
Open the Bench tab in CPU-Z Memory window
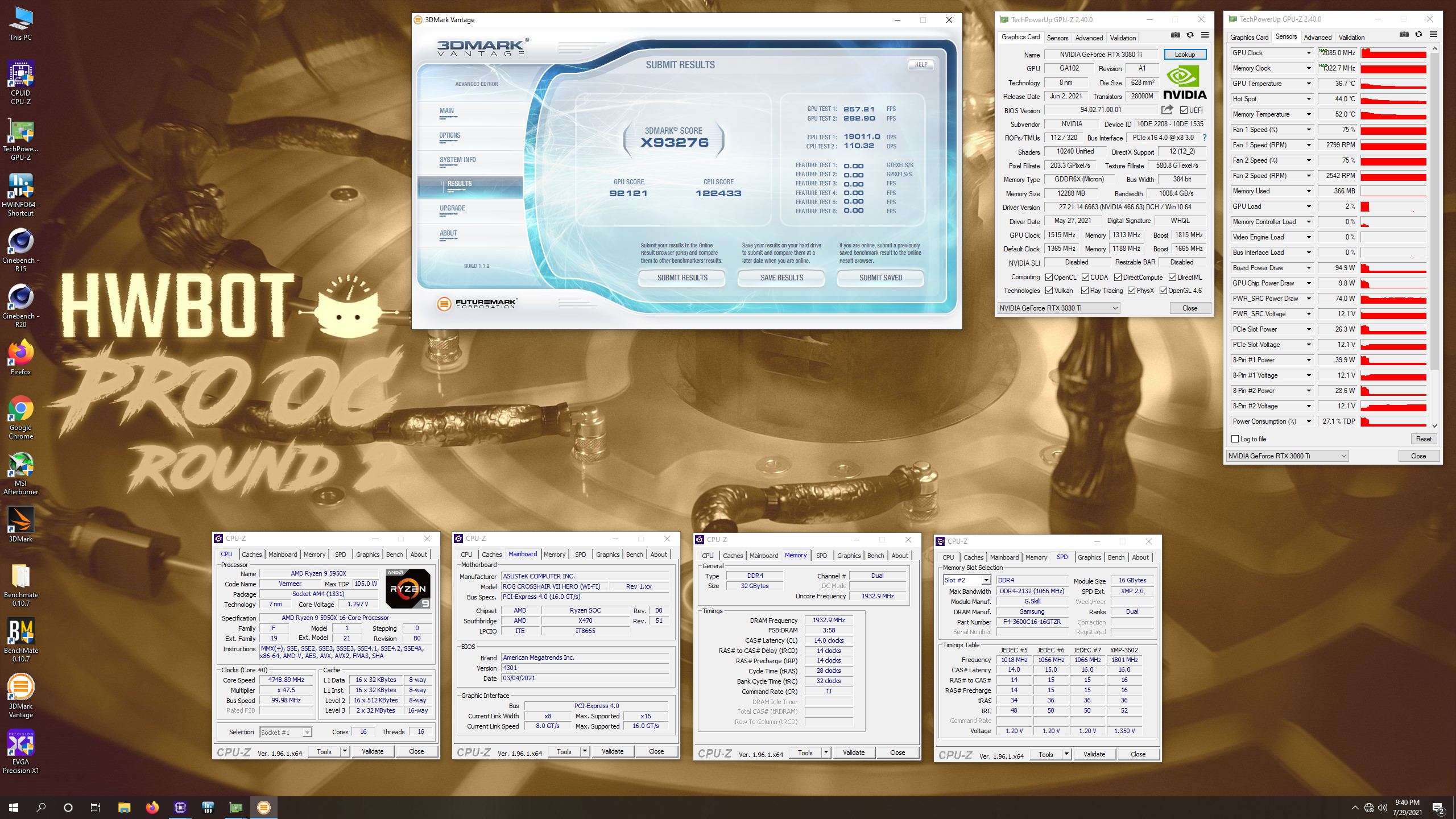click(875, 556)
